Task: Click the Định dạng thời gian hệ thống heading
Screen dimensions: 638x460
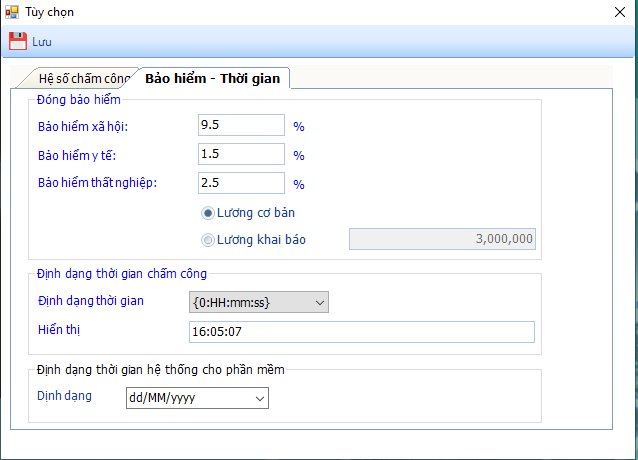Action: (x=160, y=370)
